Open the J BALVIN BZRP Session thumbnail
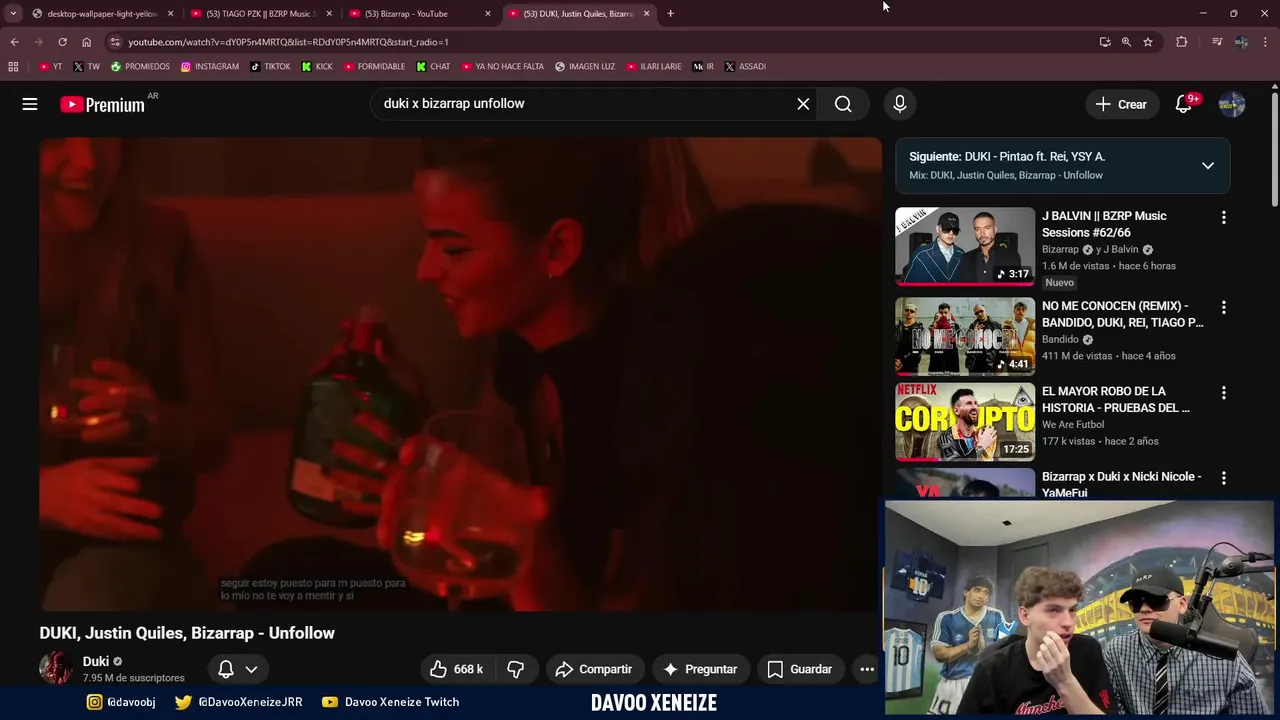Screen dimensions: 1280x720 (965, 246)
